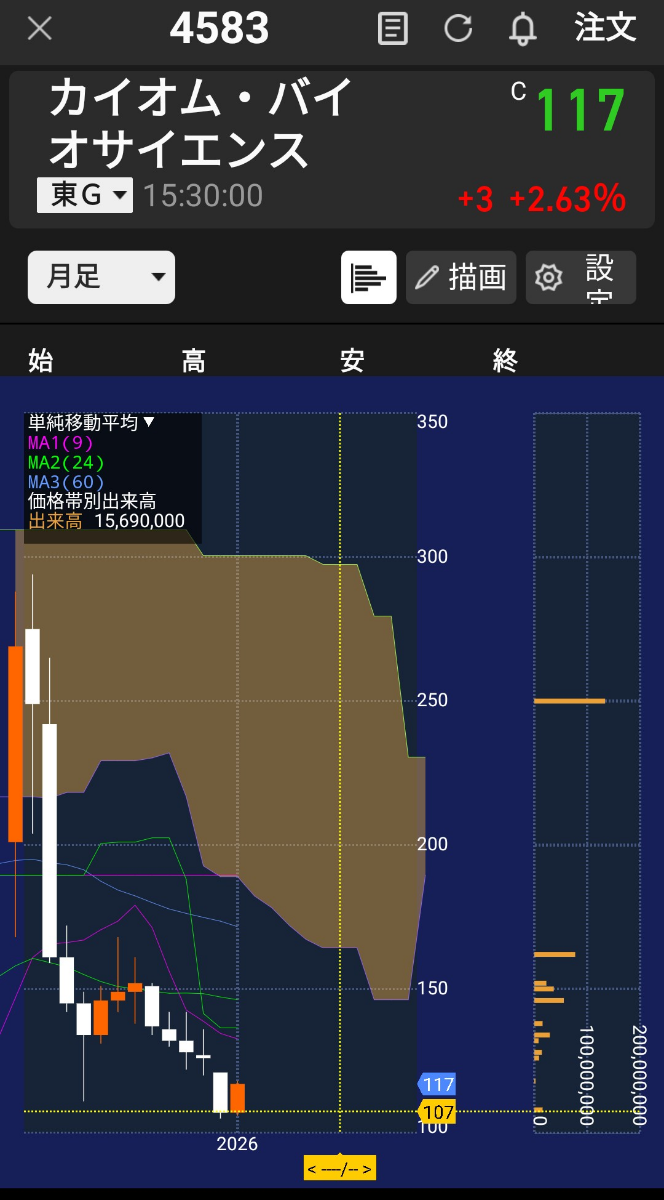Tap the 250 price level volume bar

point(570,701)
